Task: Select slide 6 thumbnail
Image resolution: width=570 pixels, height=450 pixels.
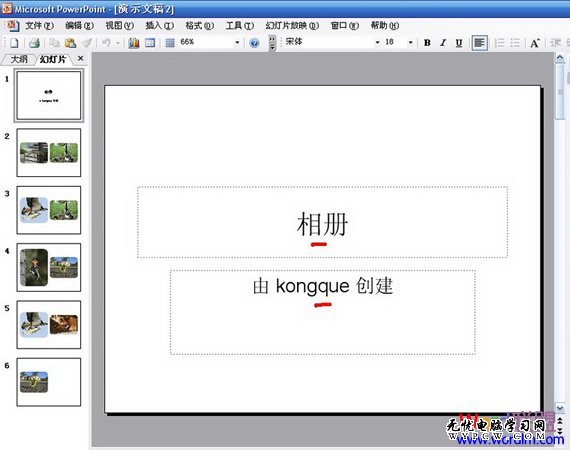Action: 49,382
